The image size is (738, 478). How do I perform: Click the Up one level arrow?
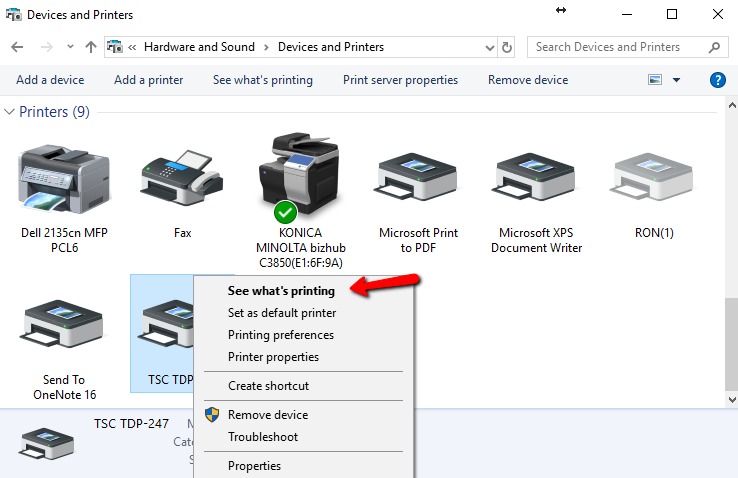pos(91,47)
